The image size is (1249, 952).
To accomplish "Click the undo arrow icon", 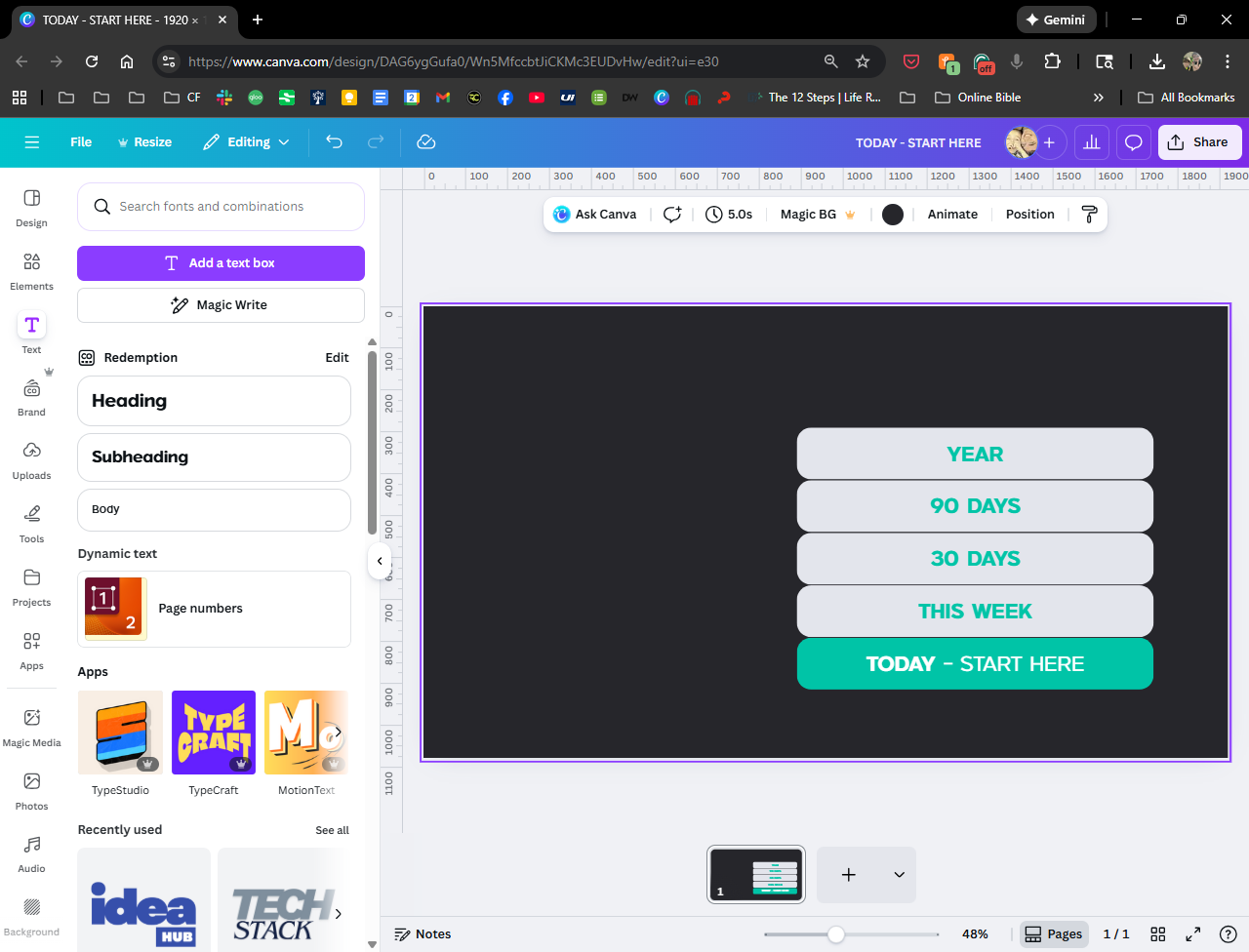I will 334,142.
